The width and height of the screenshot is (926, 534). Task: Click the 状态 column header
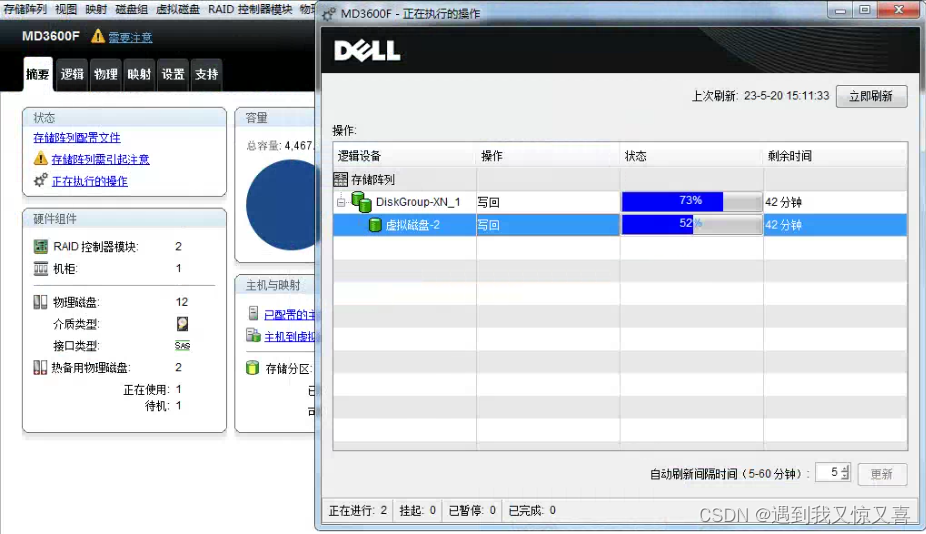pyautogui.click(x=692, y=156)
